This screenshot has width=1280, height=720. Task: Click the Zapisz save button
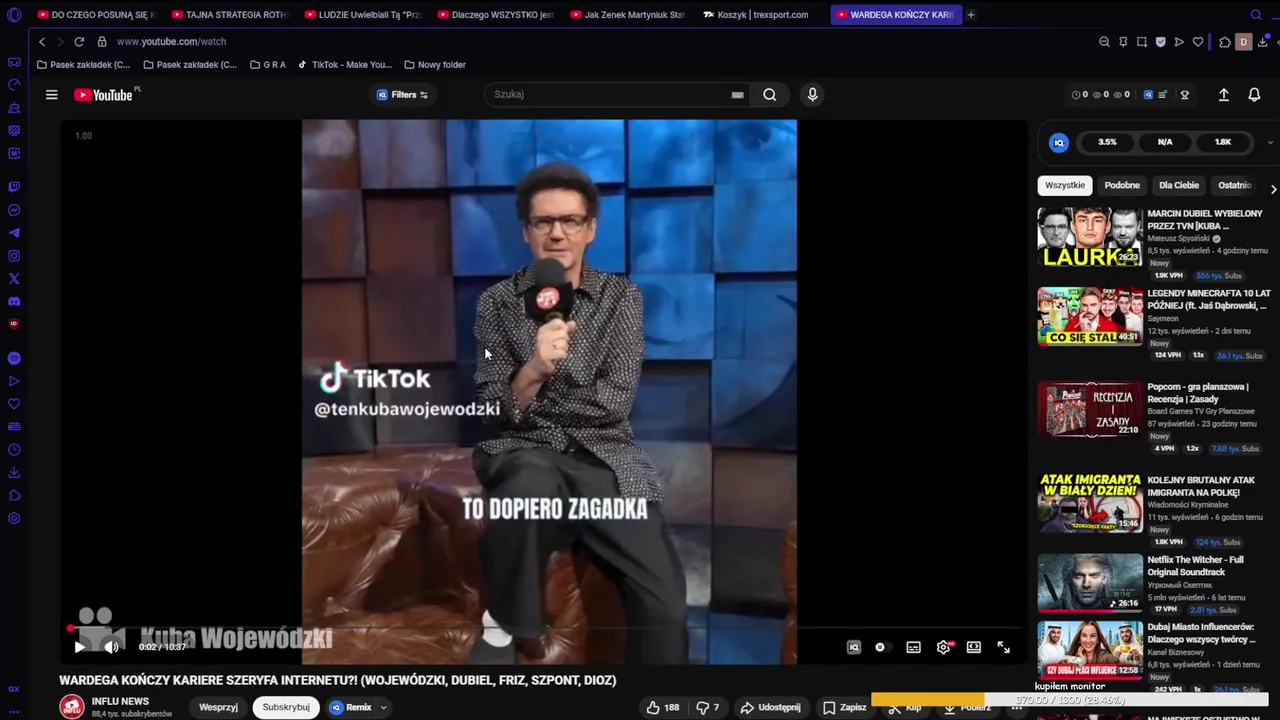pyautogui.click(x=845, y=707)
